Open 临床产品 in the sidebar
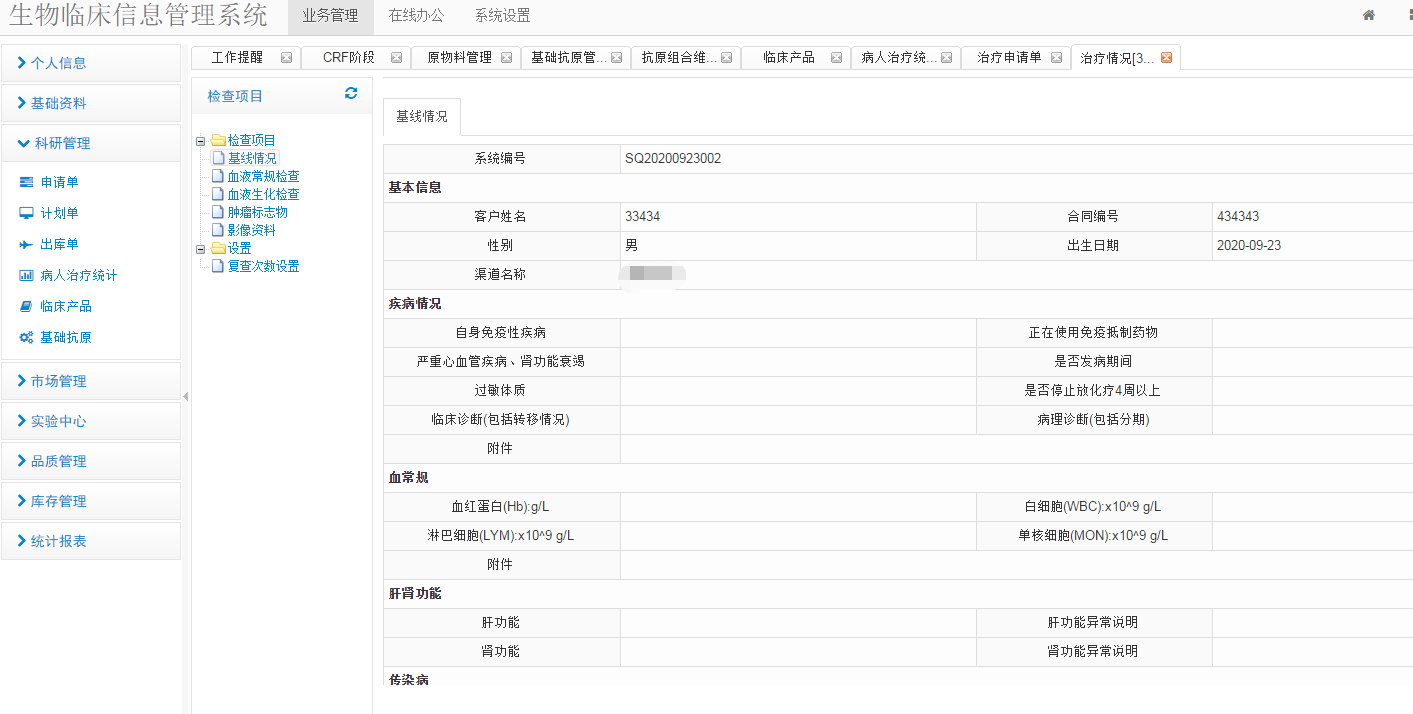 (x=65, y=306)
